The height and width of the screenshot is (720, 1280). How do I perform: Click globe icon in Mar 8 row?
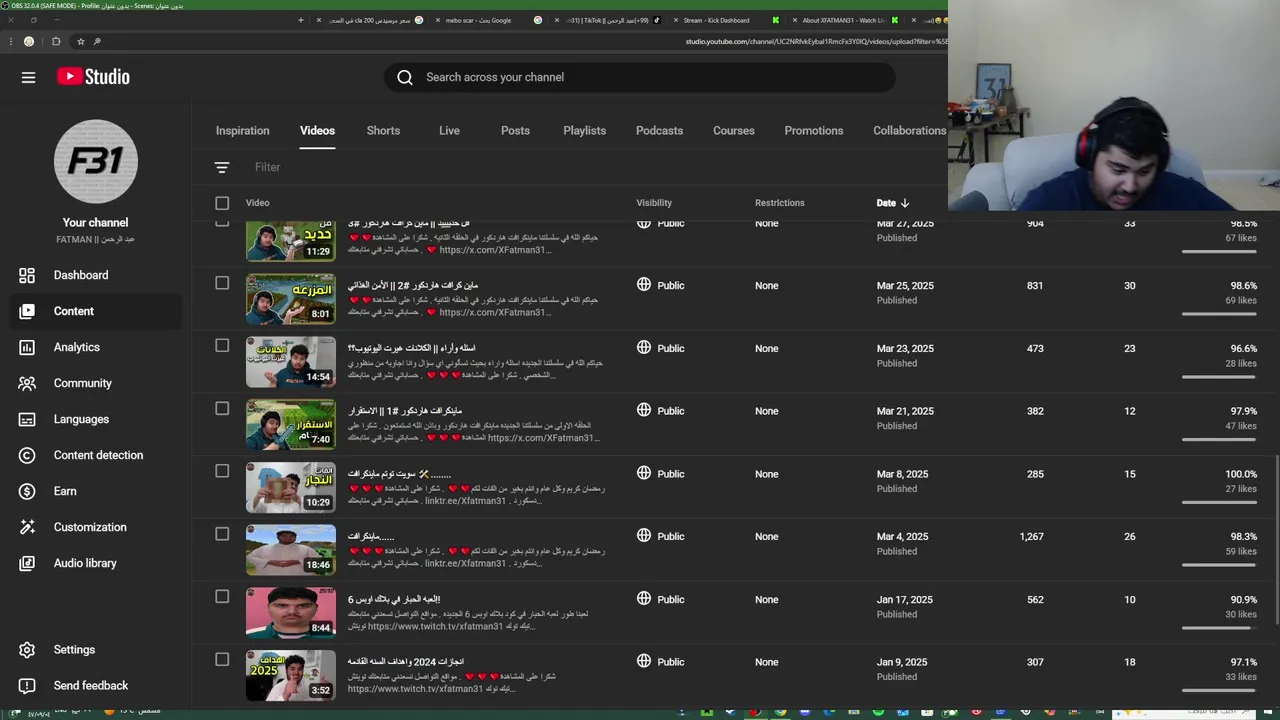[x=644, y=473]
